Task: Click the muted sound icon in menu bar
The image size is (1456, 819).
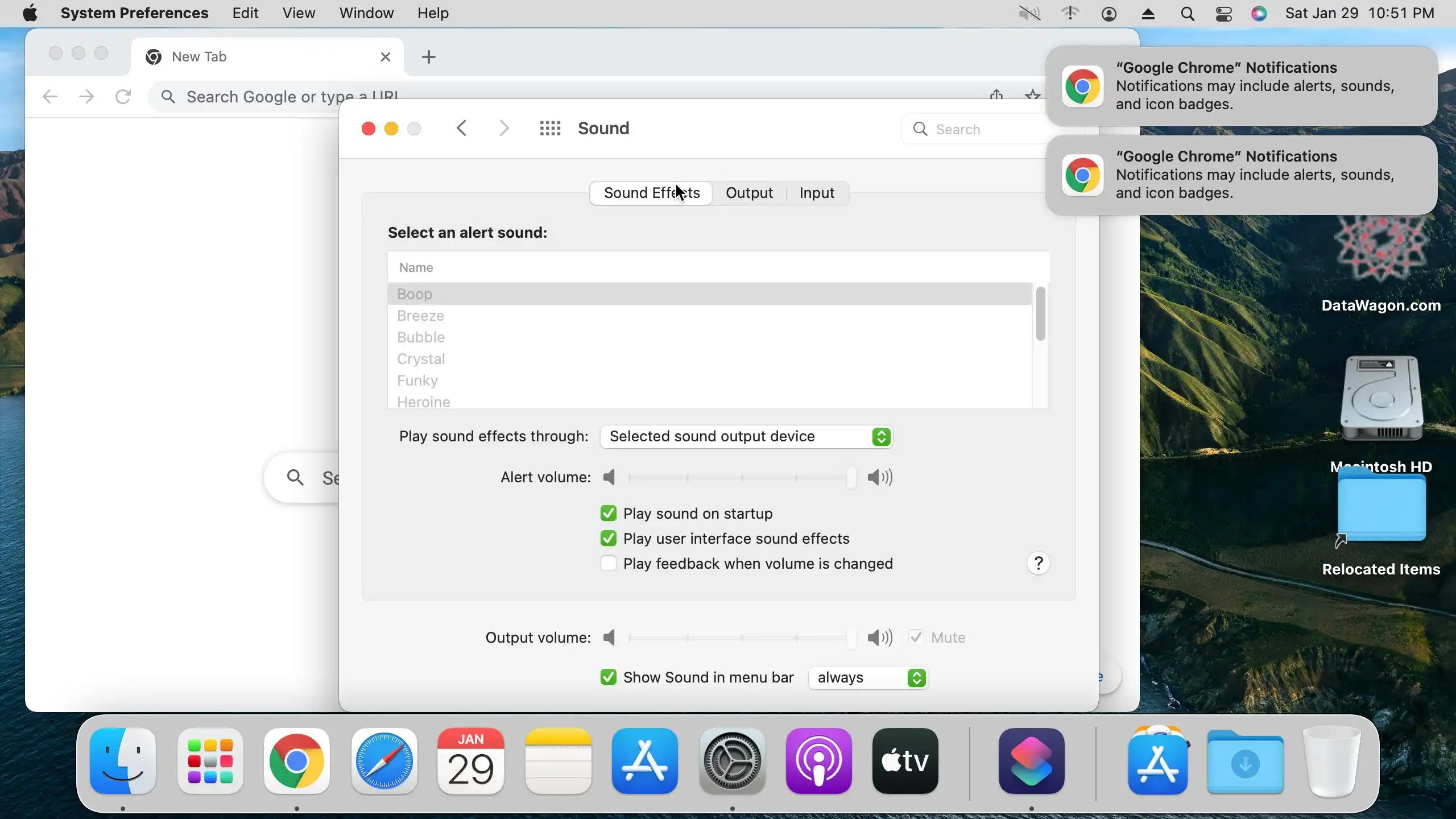Action: pyautogui.click(x=1029, y=13)
